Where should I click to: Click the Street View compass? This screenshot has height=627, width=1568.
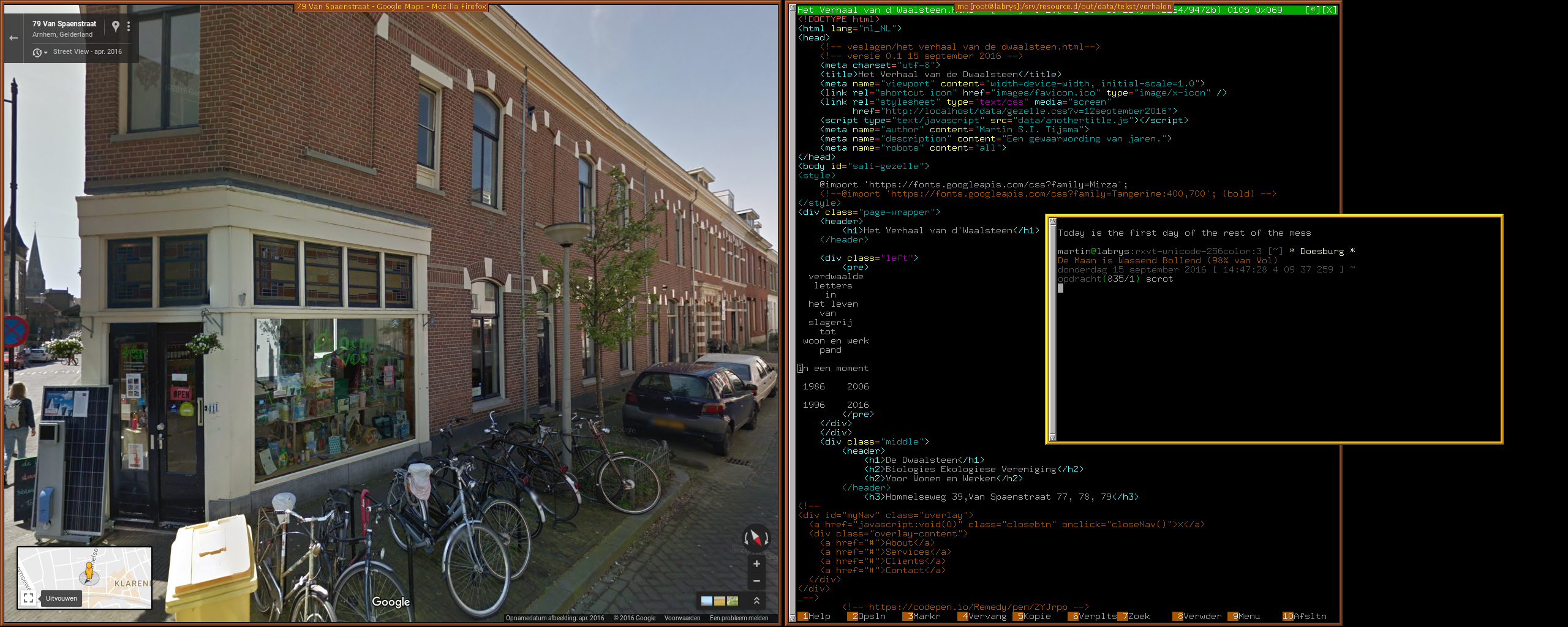pyautogui.click(x=756, y=538)
